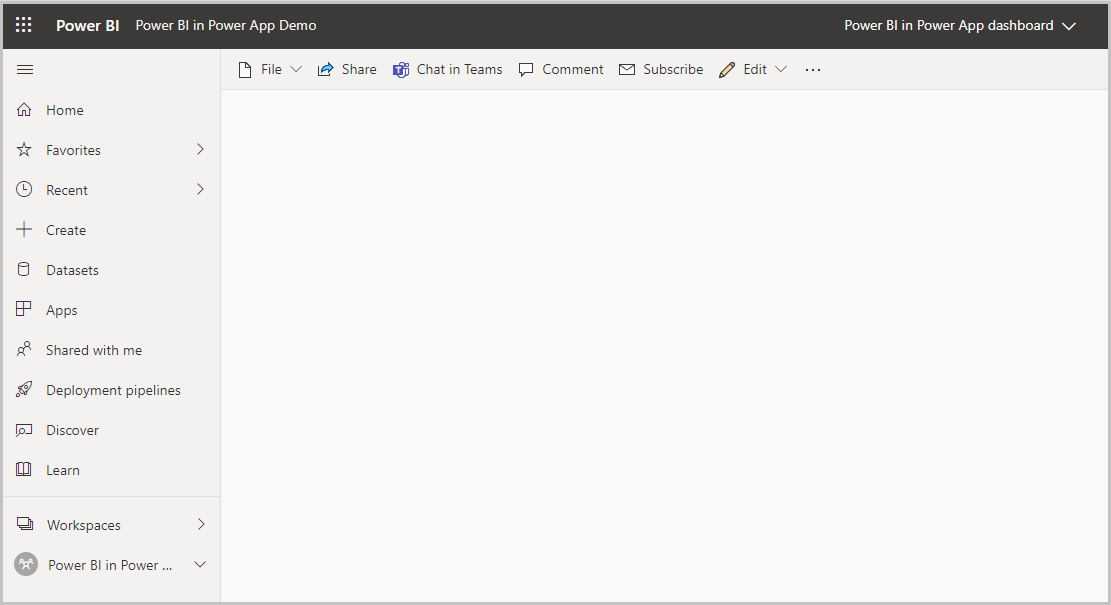Select the Apps icon in navigation pane

tap(23, 309)
